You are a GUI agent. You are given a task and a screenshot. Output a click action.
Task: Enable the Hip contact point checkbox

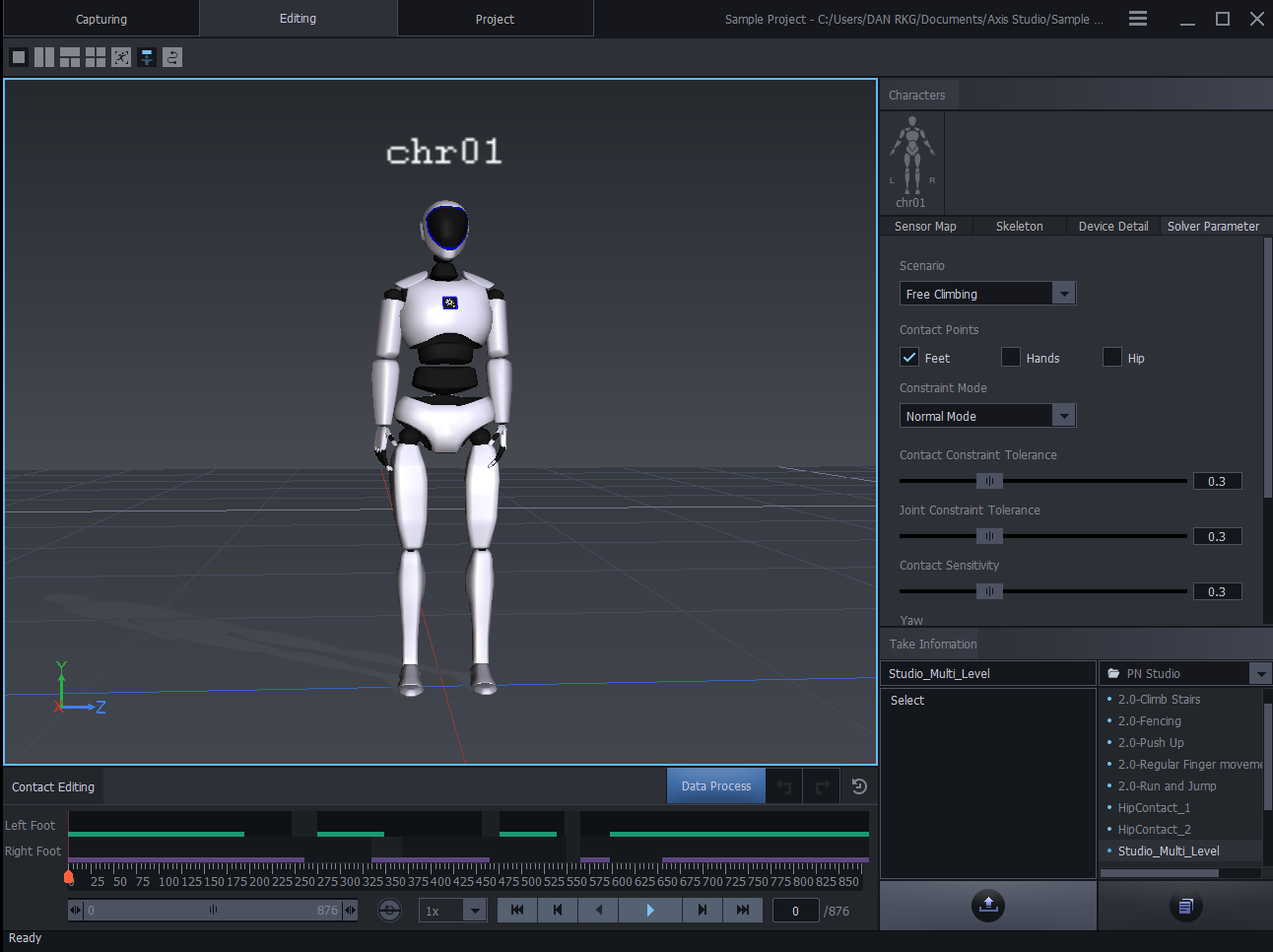[1111, 357]
